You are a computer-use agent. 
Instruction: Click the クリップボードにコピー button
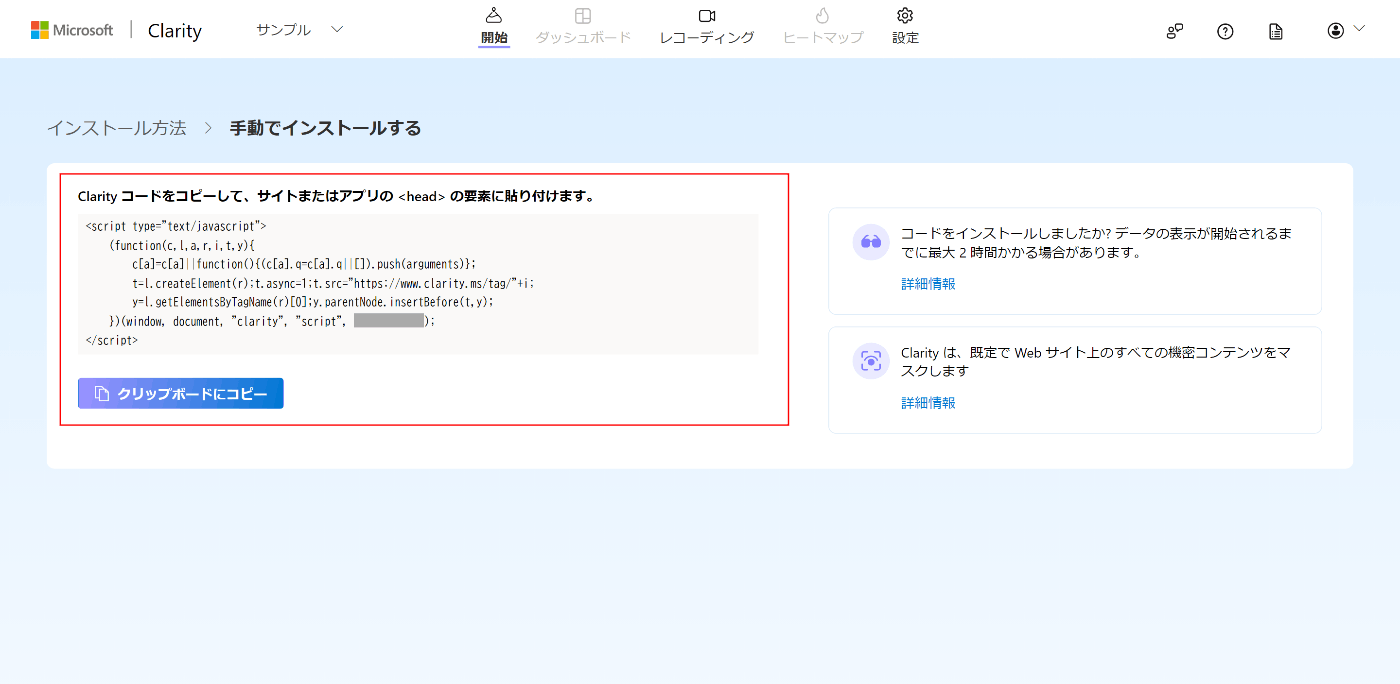(x=181, y=394)
